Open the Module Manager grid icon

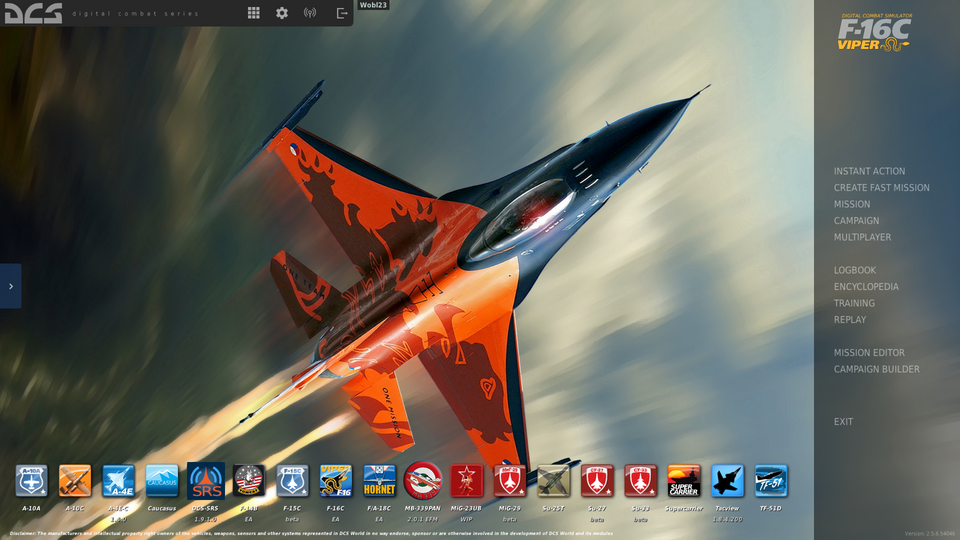point(254,13)
